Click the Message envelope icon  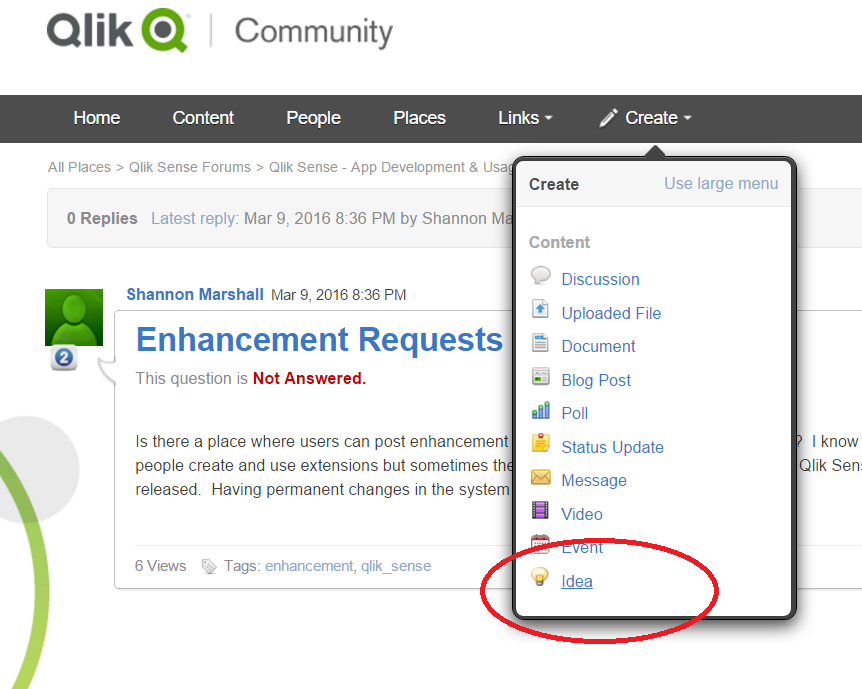[x=540, y=477]
